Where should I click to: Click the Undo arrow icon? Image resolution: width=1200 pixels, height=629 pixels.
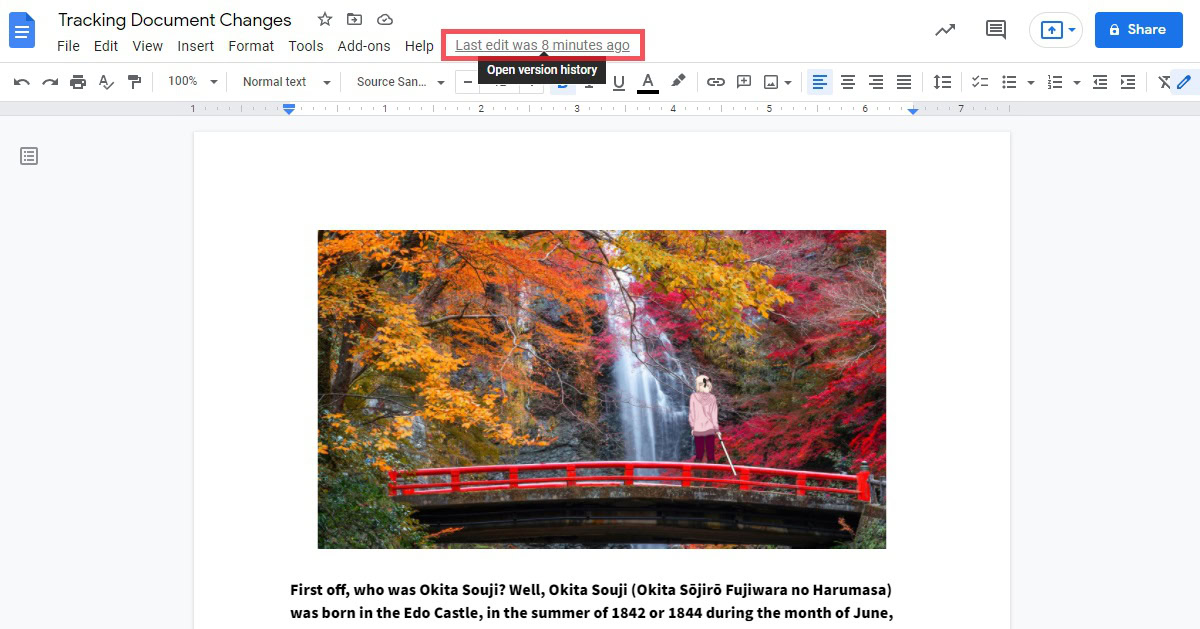coord(22,82)
